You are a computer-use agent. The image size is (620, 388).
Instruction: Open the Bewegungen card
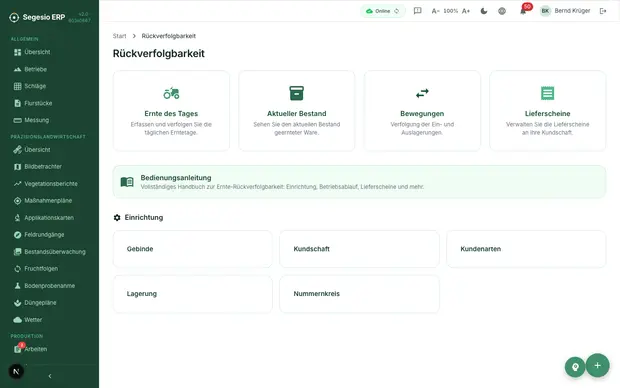422,111
